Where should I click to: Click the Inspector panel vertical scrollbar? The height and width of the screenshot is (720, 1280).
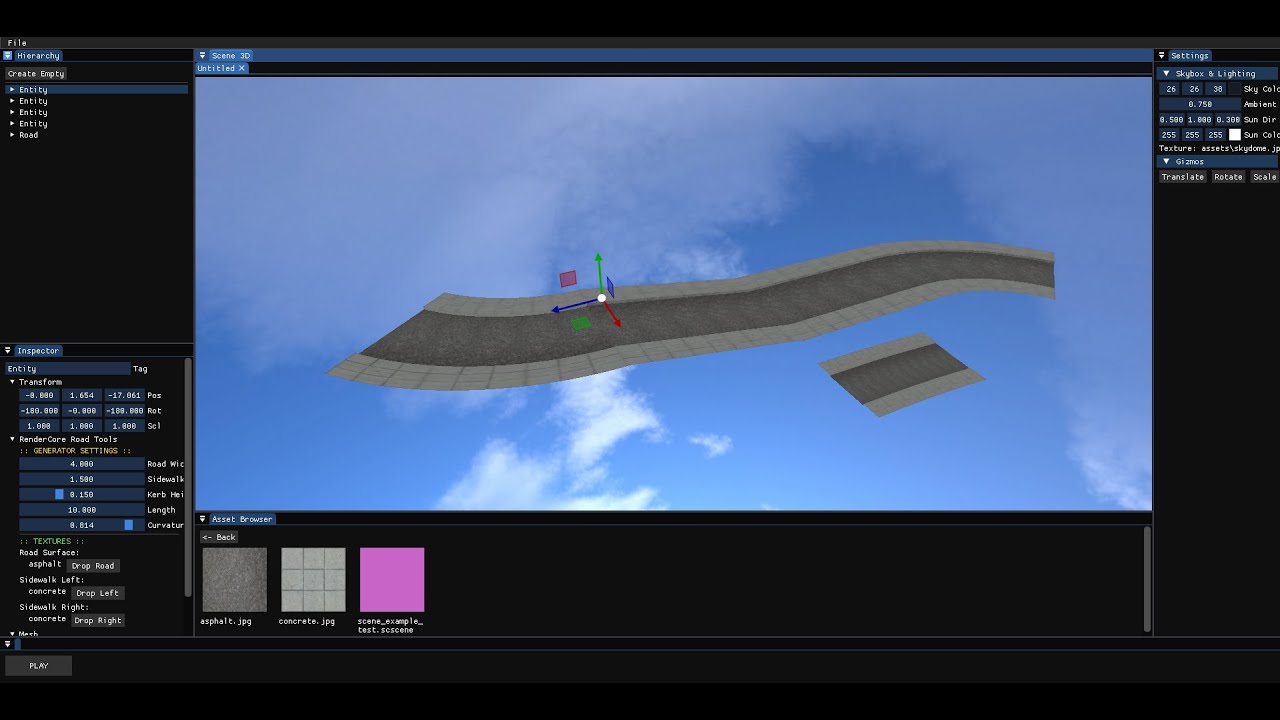point(188,477)
